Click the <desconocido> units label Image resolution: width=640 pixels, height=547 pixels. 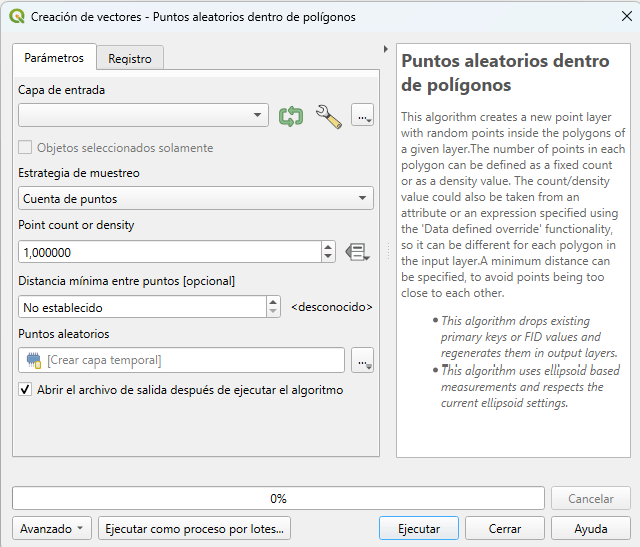pos(331,307)
